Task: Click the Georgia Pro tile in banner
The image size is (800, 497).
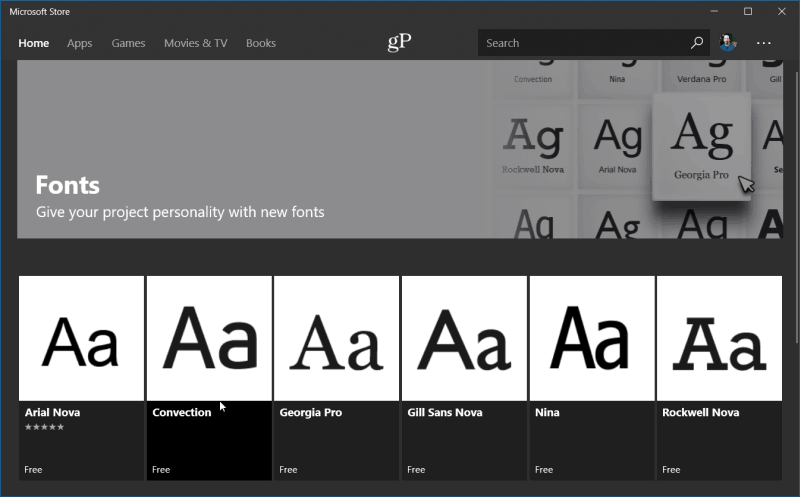Action: point(702,146)
